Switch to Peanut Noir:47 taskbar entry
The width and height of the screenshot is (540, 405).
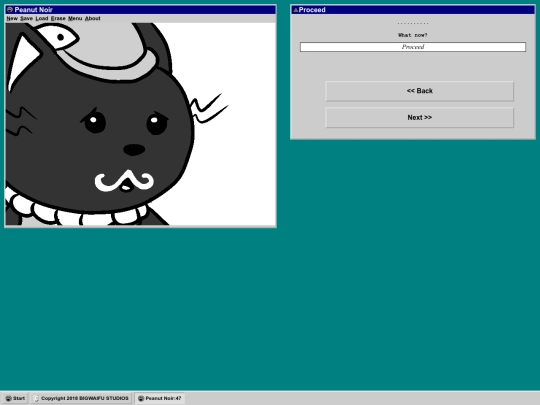pos(160,398)
